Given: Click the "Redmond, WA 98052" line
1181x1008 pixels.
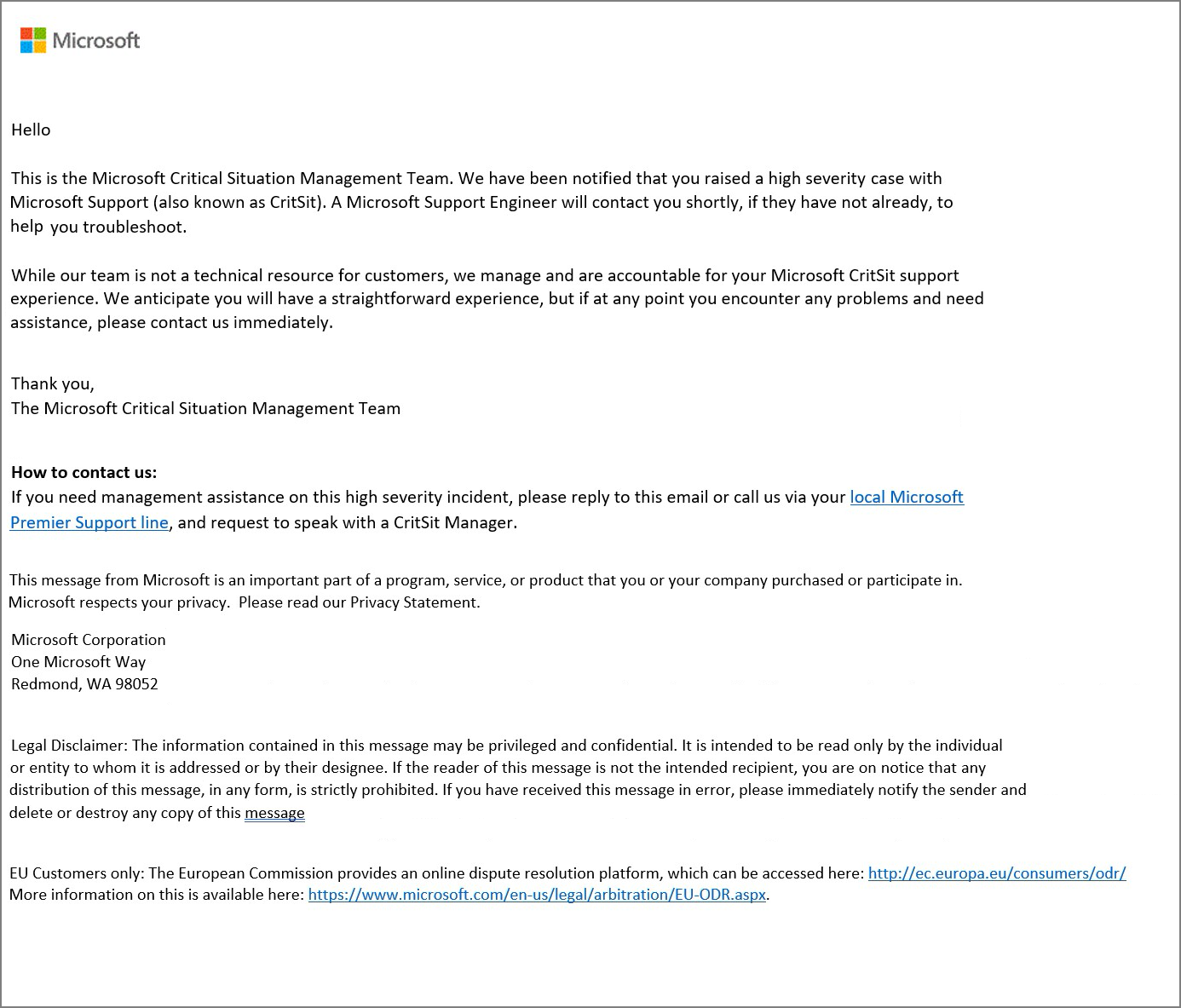Looking at the screenshot, I should (x=84, y=684).
